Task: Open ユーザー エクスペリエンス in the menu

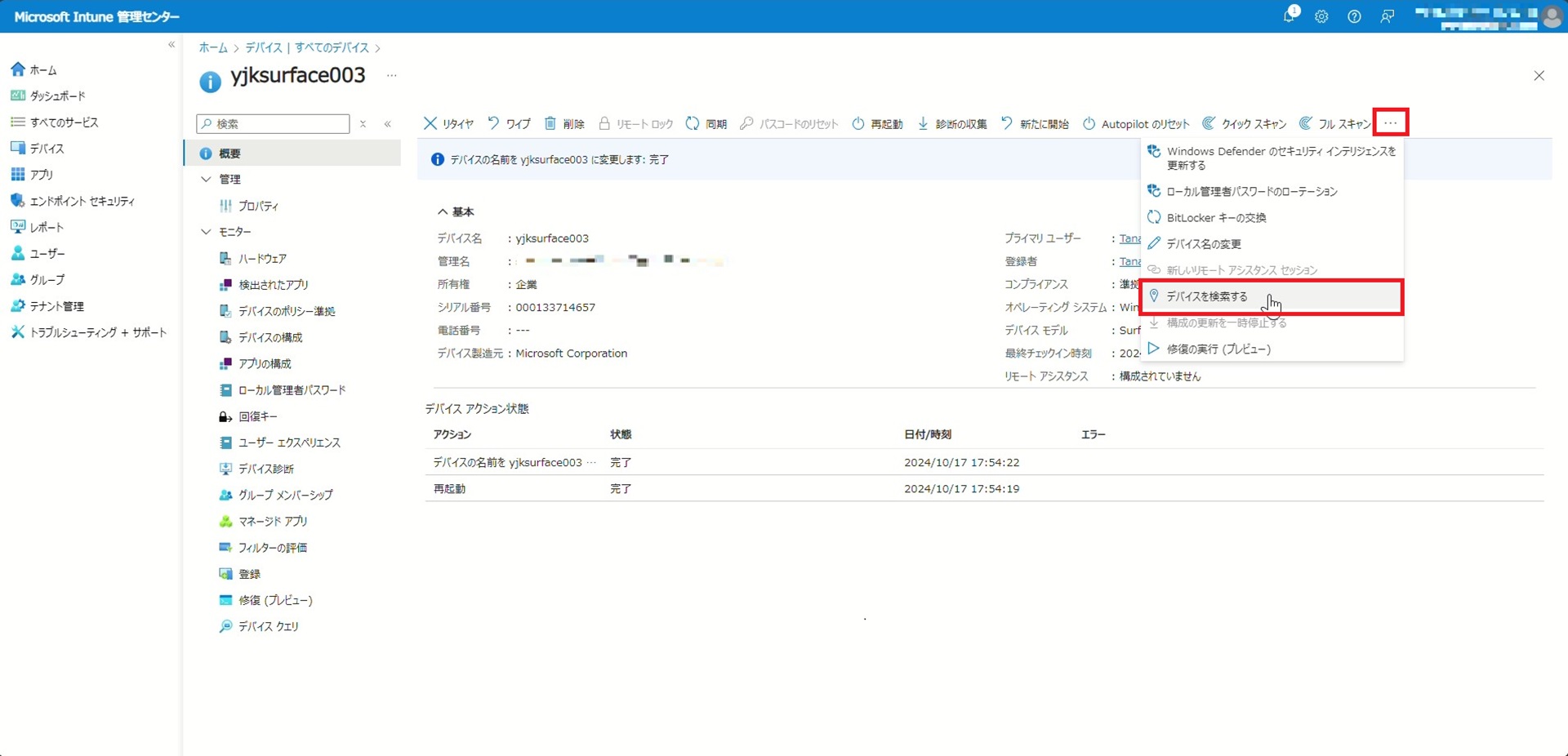Action: [280, 442]
